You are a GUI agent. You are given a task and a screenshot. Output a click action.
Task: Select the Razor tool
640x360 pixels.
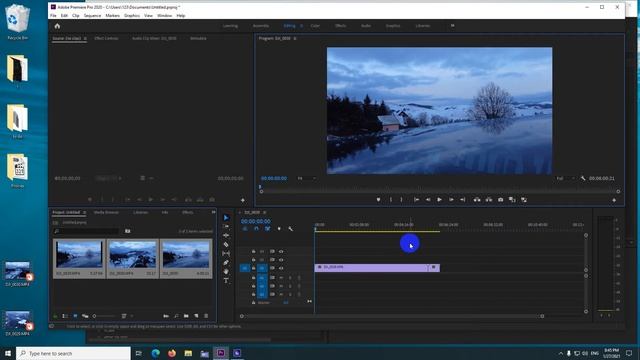pyautogui.click(x=226, y=244)
